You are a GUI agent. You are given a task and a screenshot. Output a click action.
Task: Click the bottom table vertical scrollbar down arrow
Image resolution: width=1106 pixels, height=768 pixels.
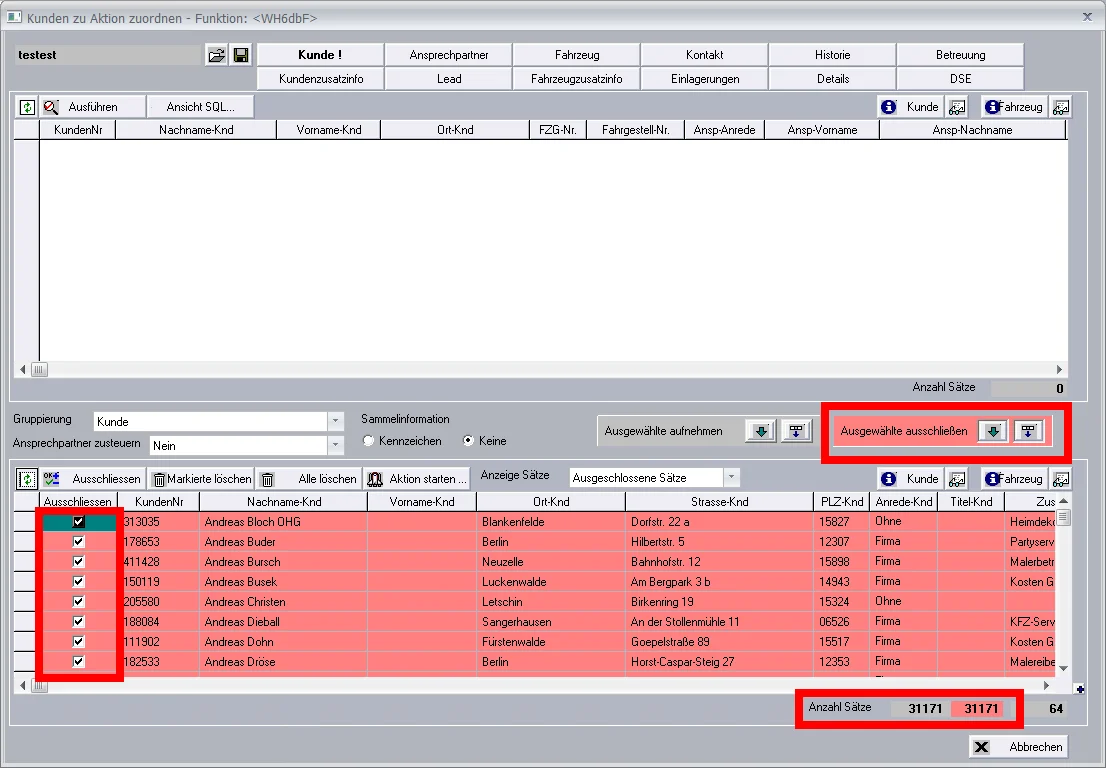[1063, 669]
